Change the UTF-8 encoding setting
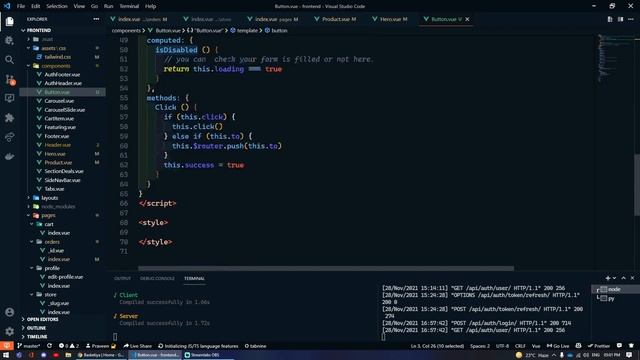Image resolution: width=640 pixels, height=360 pixels. click(502, 346)
